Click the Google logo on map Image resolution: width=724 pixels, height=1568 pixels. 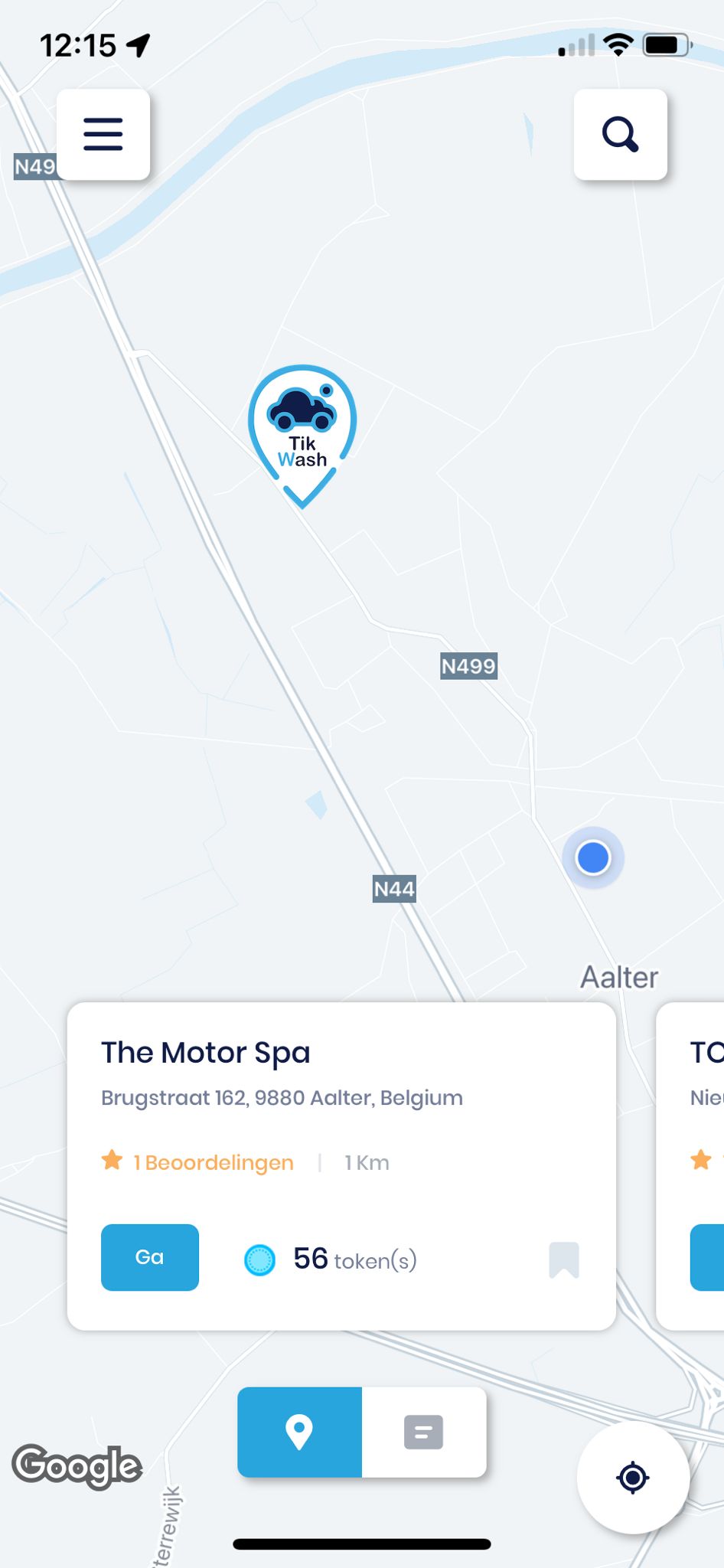[77, 1466]
